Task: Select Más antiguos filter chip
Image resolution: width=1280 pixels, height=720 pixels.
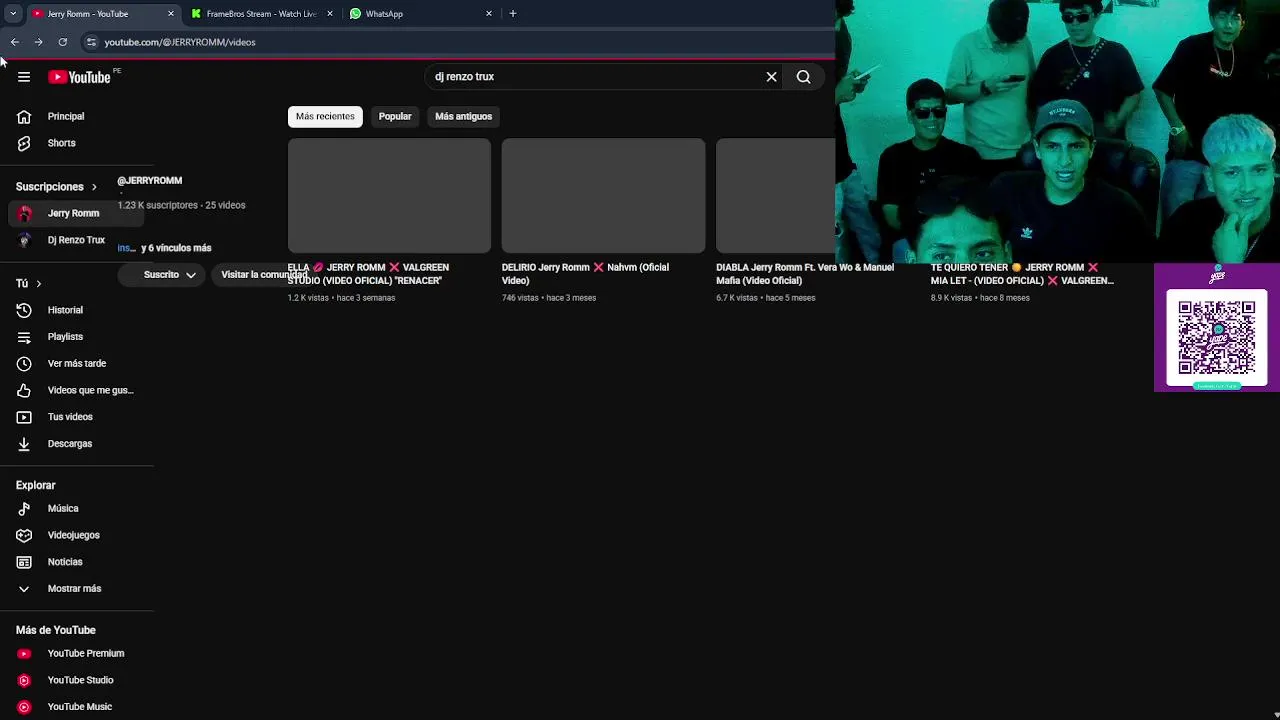Action: pos(463,117)
